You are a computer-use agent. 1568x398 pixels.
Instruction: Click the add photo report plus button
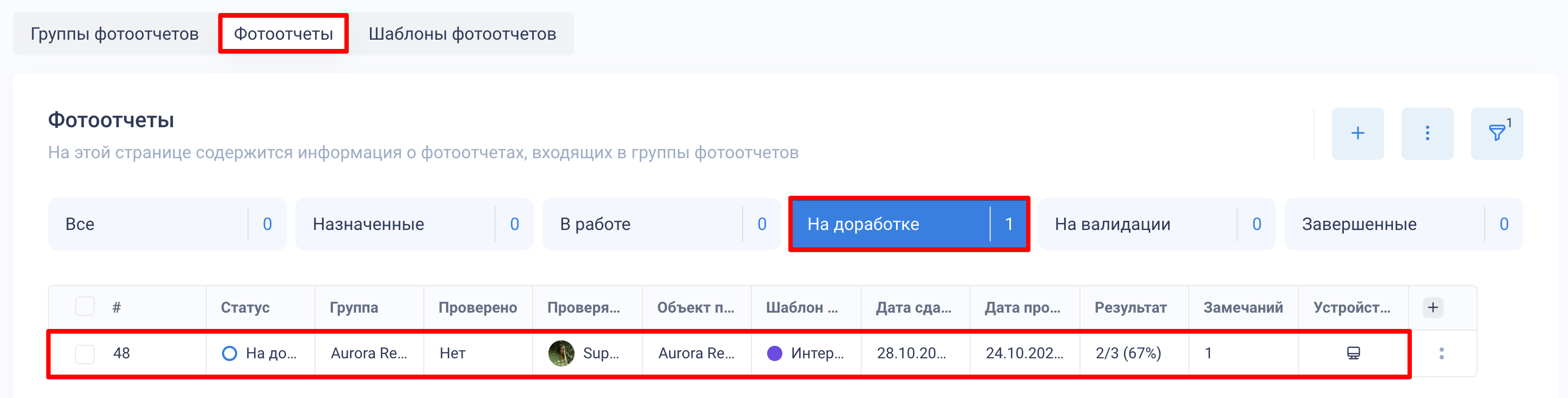(x=1357, y=133)
